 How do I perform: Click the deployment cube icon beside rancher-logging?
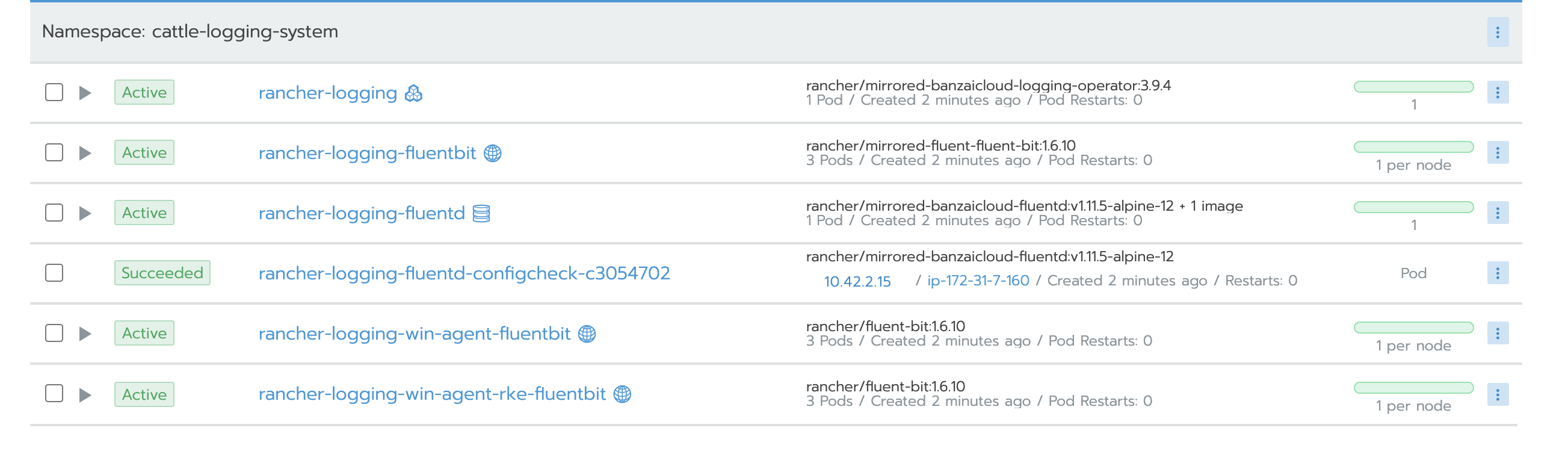(x=413, y=93)
